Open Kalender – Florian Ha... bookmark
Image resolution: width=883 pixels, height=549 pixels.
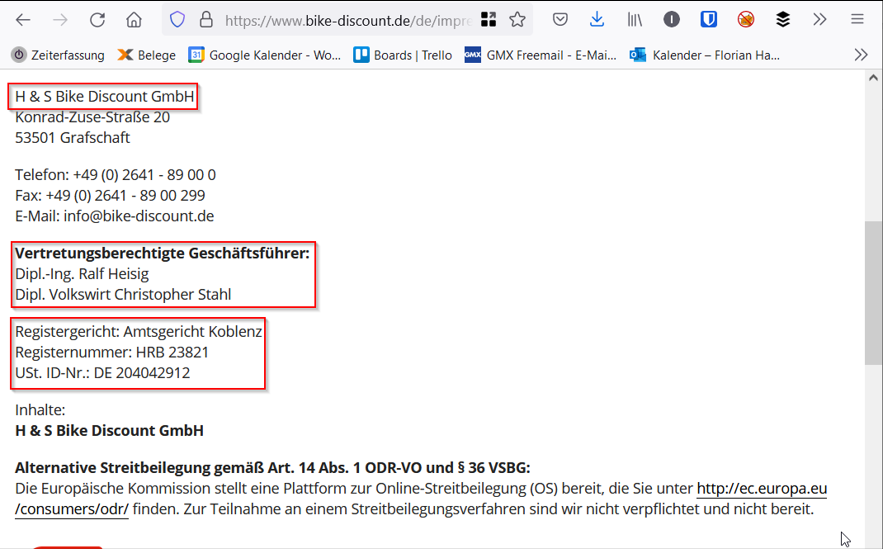pyautogui.click(x=704, y=55)
